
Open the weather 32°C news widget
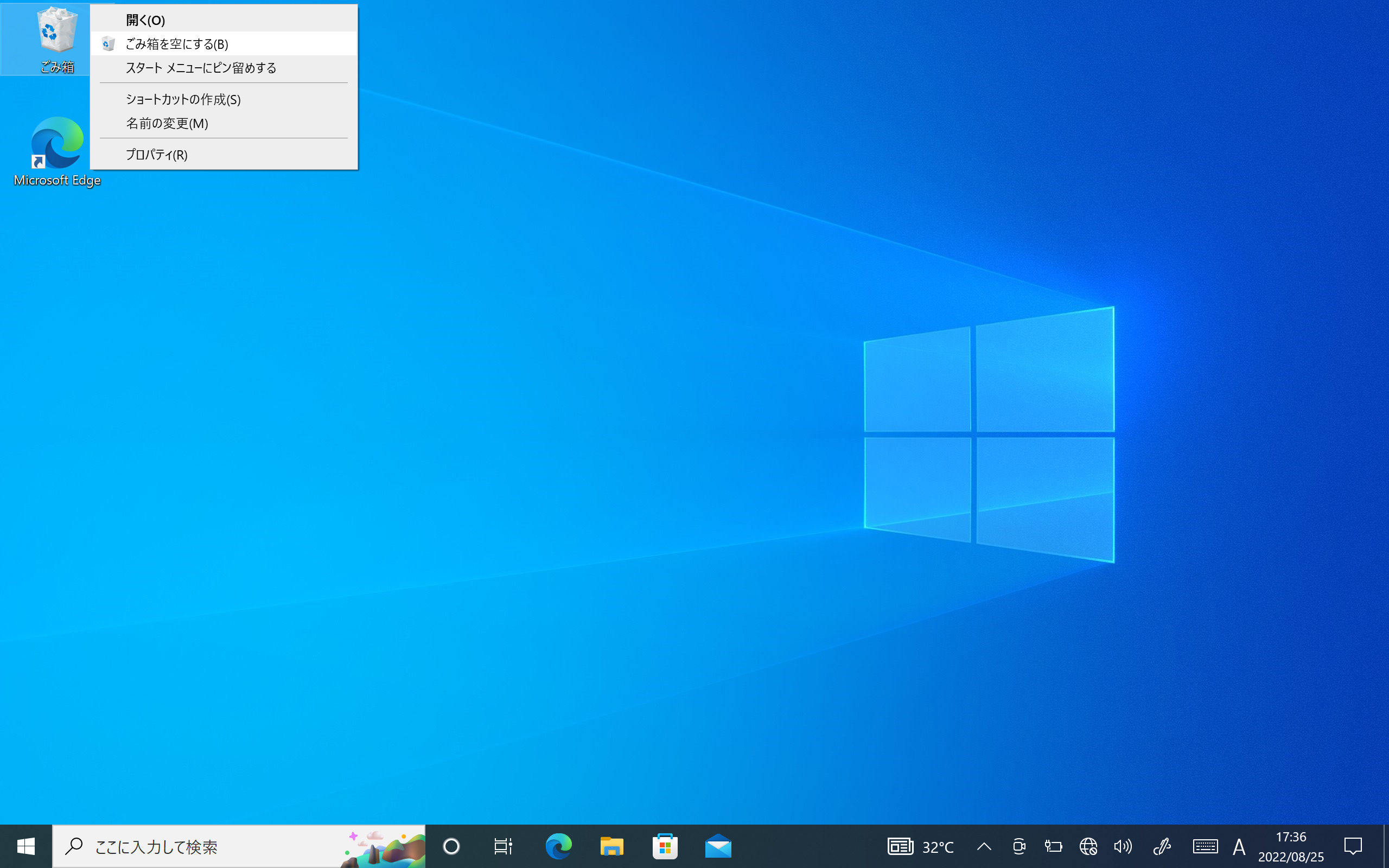(x=921, y=846)
